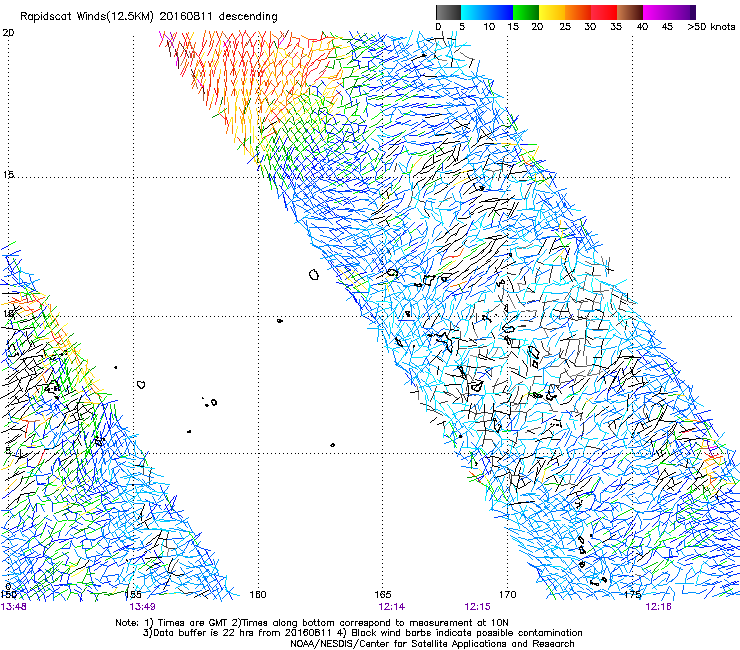Click the latitude axis label '5'

[x=8, y=451]
